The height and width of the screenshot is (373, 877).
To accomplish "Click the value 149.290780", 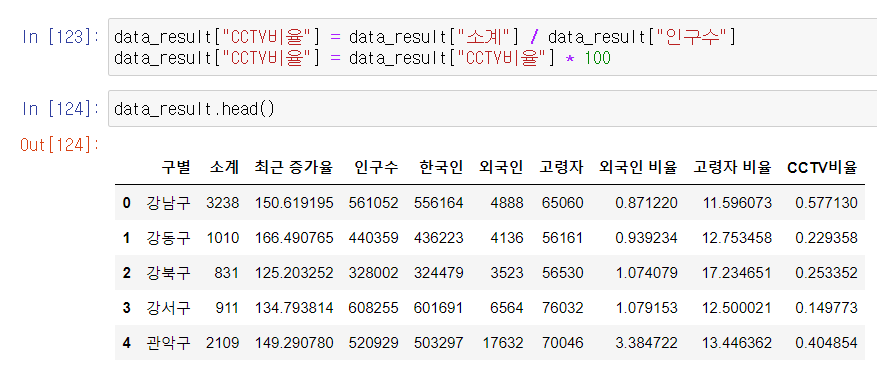I will click(294, 343).
